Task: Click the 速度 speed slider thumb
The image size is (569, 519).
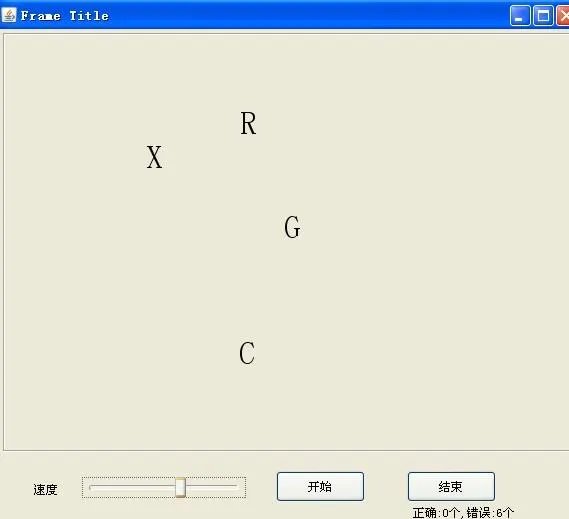Action: [180, 487]
